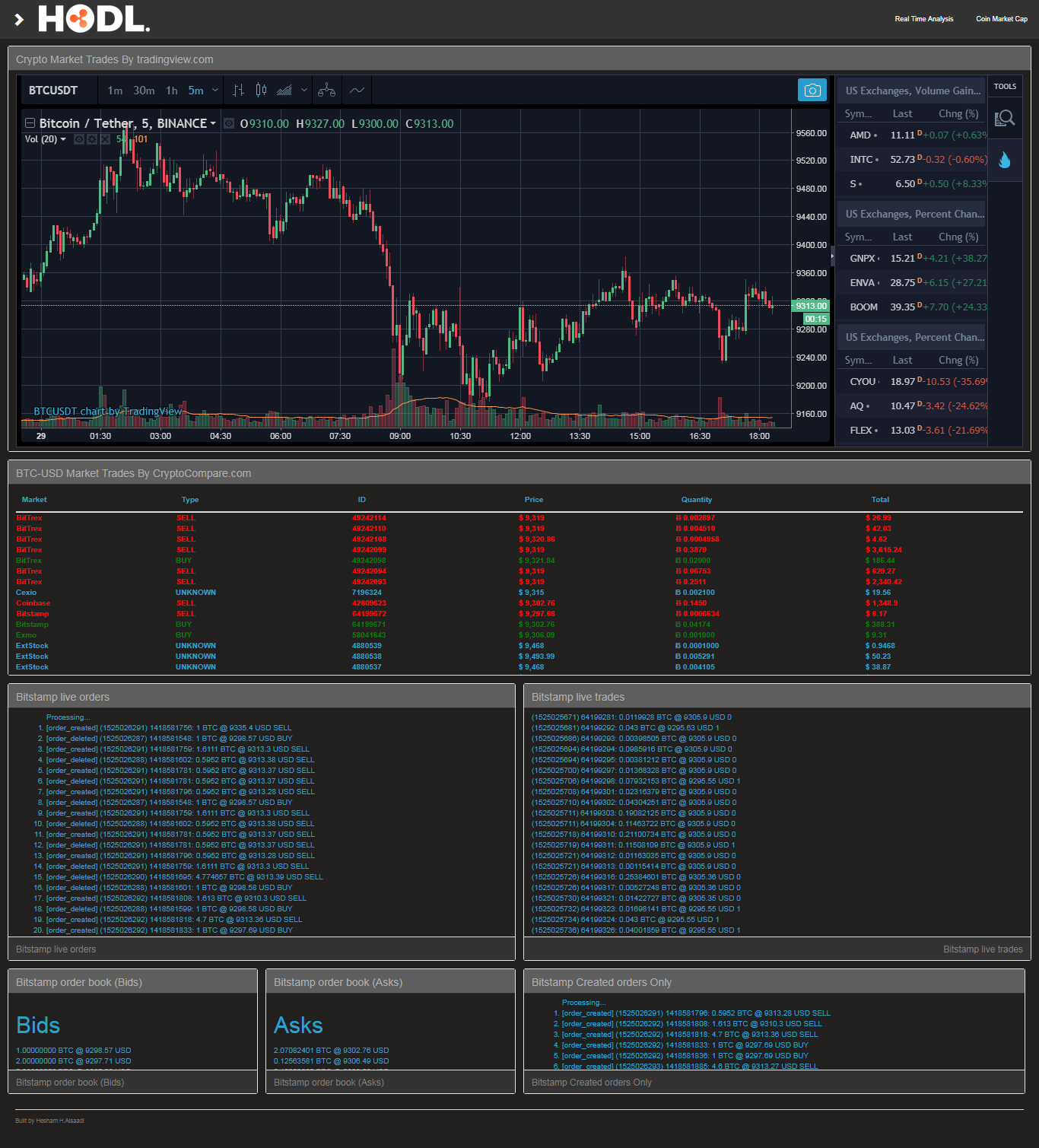Click the BTCUSDT symbol input box
This screenshot has height=1148, width=1039.
click(x=59, y=90)
